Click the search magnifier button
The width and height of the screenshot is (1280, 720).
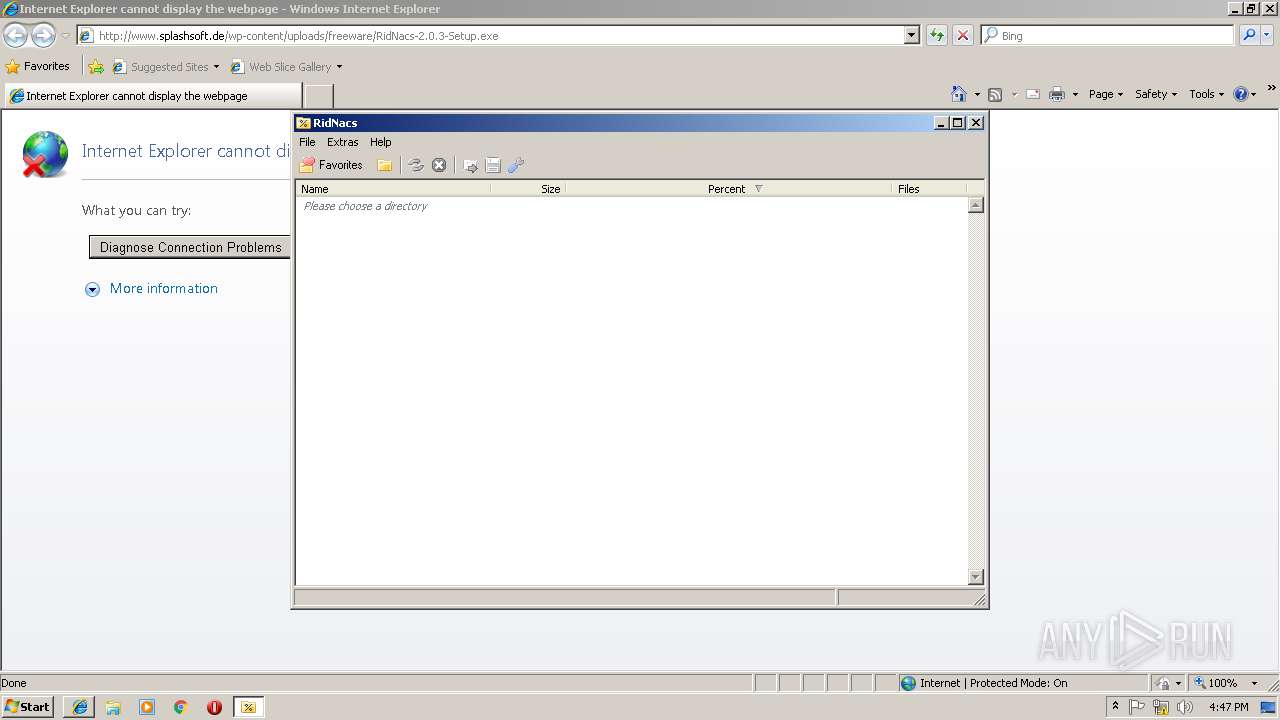point(1249,36)
